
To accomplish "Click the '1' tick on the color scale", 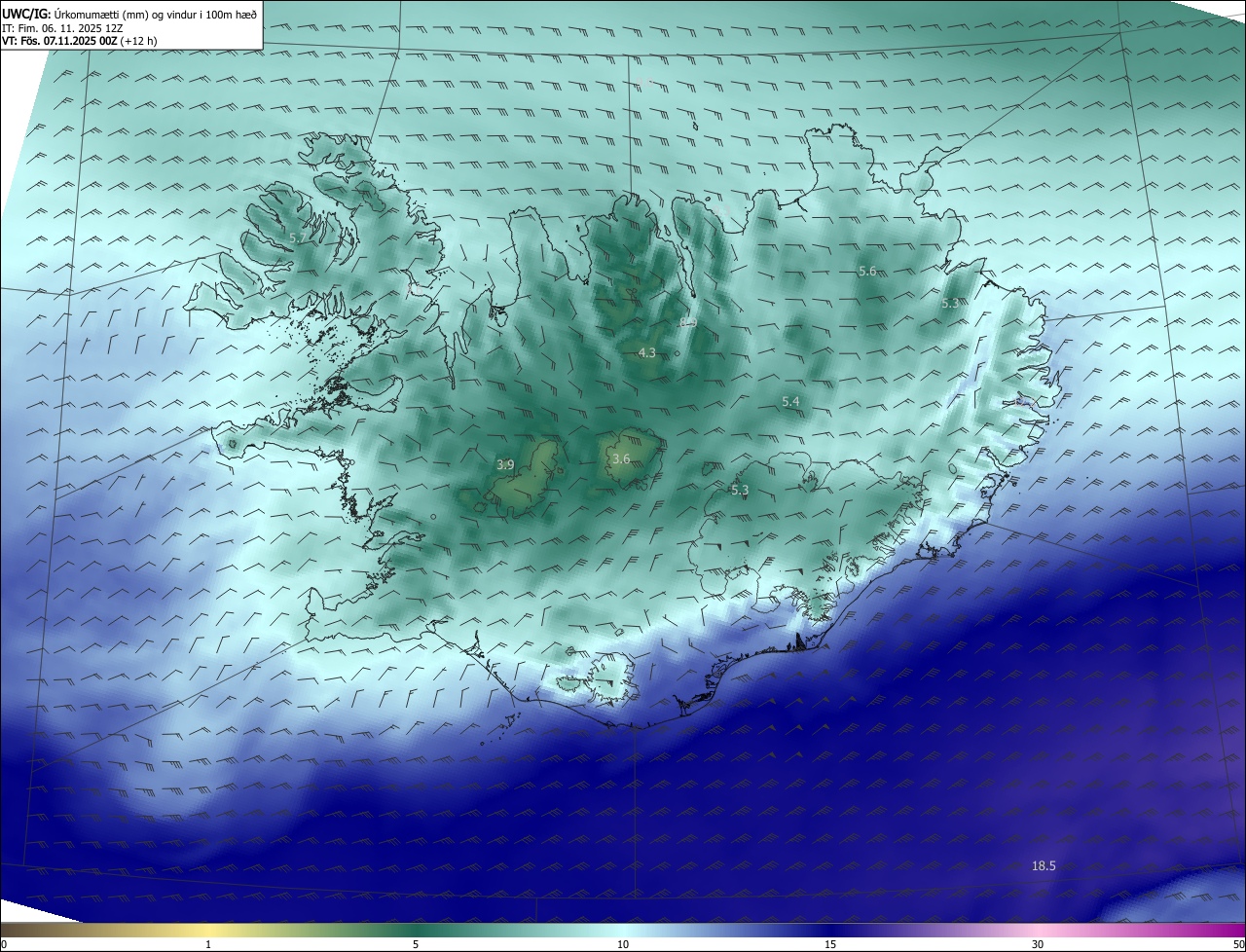I will coord(208,944).
